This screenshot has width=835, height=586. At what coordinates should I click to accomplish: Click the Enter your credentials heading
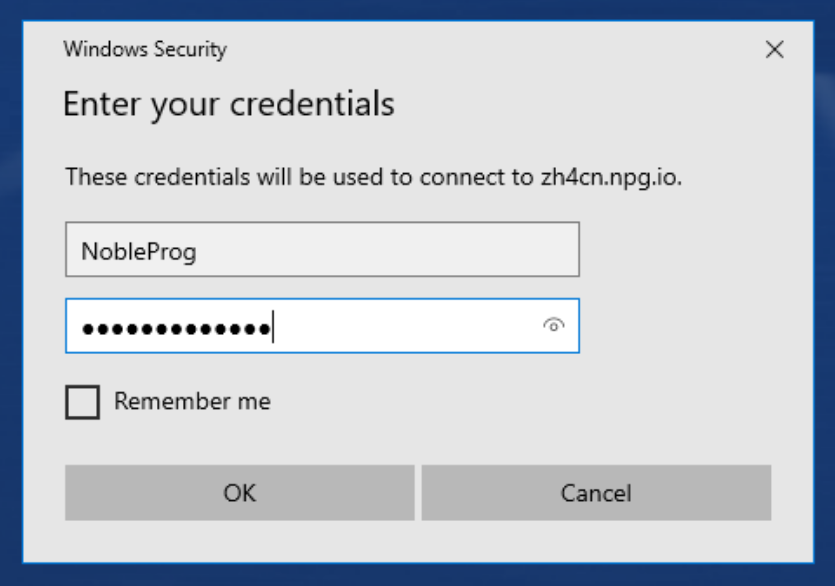click(228, 104)
